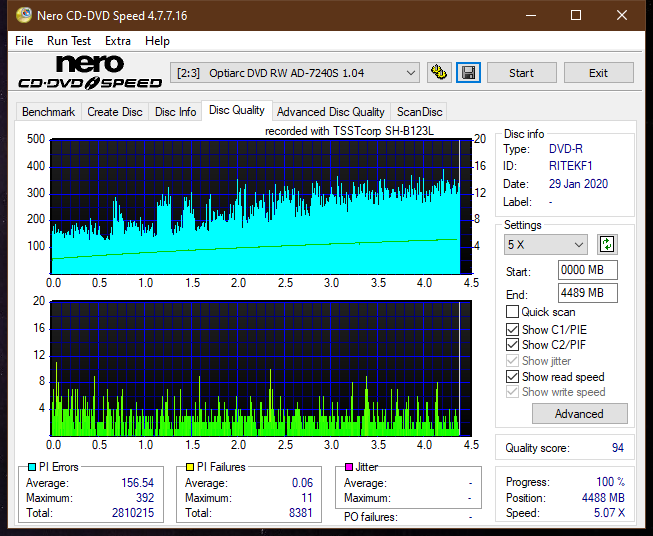Click the Exit button
Viewport: 653px width, 536px height.
[x=598, y=73]
